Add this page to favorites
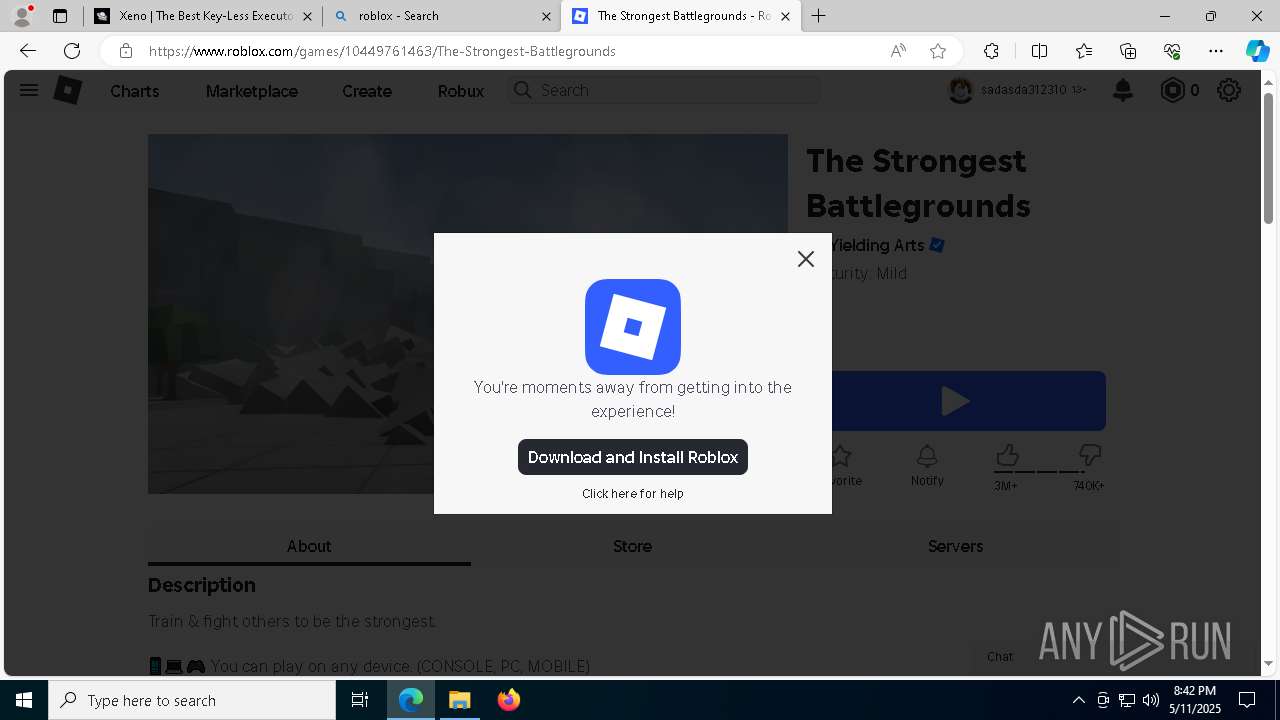 click(938, 51)
